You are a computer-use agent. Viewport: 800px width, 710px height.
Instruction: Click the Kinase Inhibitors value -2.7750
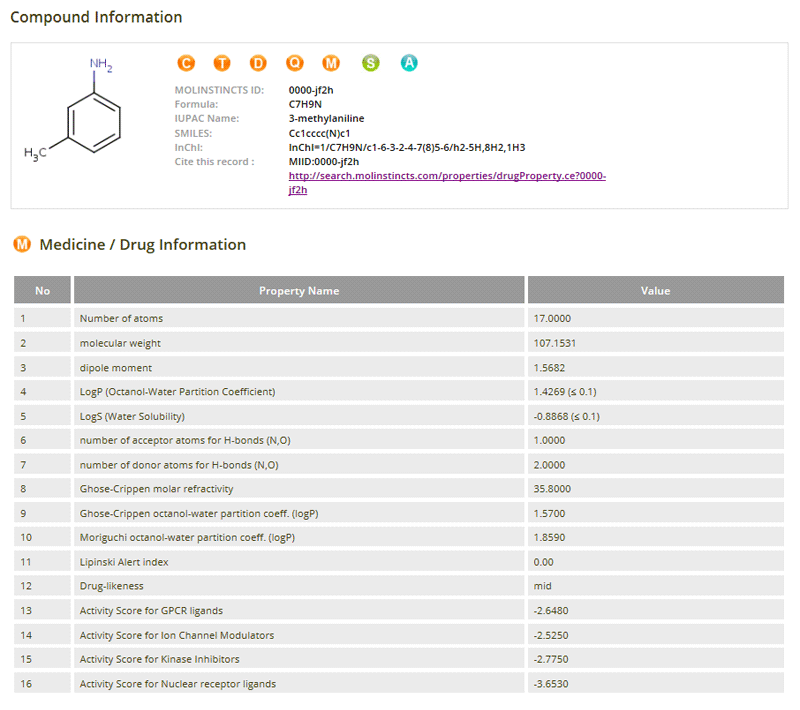(551, 659)
